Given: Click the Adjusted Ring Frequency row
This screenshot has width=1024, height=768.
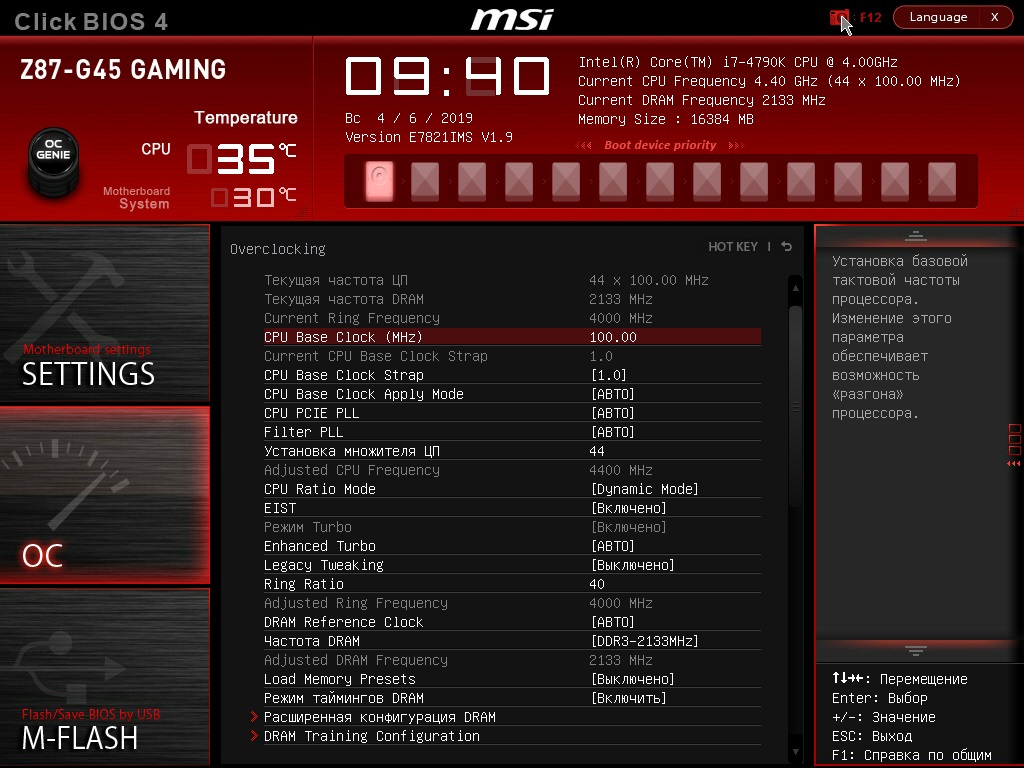Looking at the screenshot, I should [512, 603].
